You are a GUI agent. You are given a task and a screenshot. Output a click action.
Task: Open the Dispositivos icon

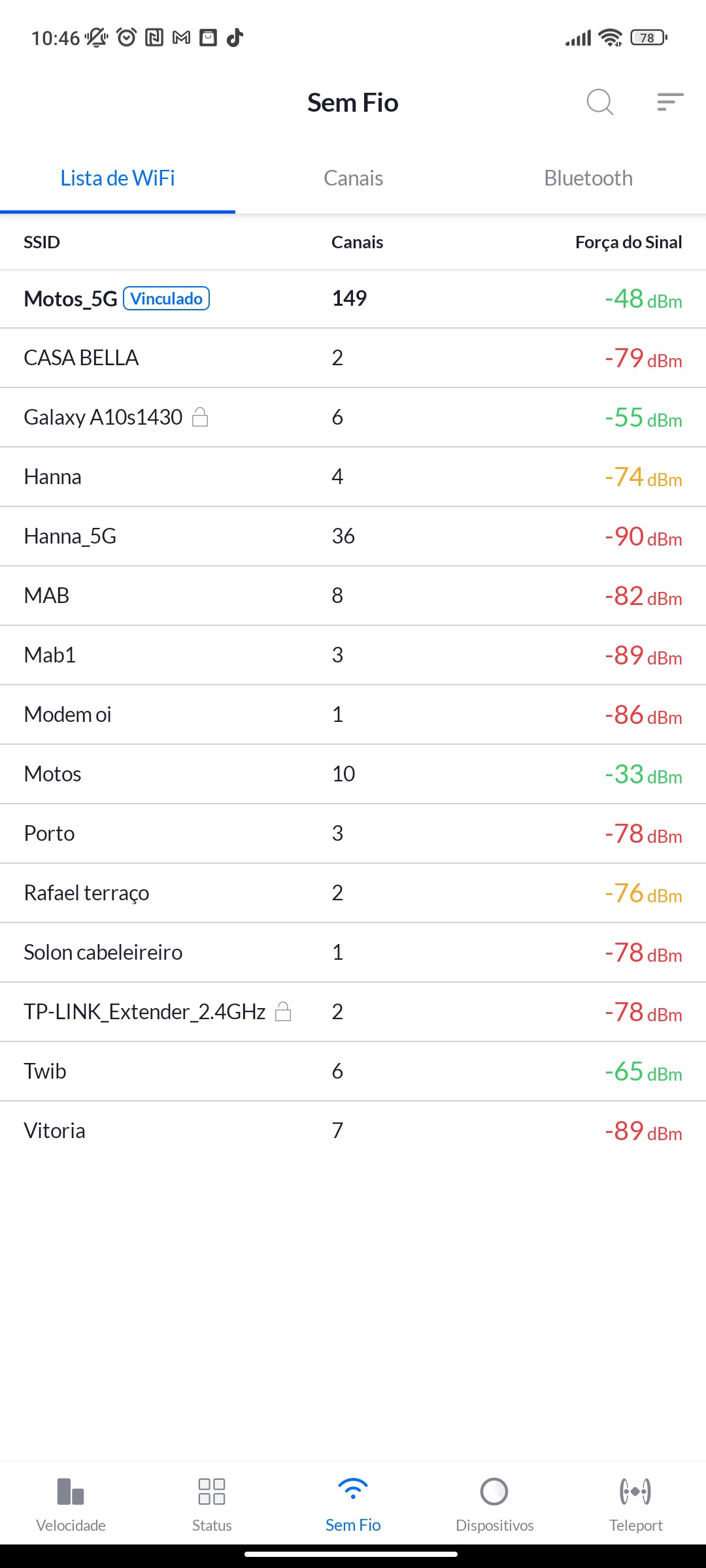pyautogui.click(x=494, y=1492)
